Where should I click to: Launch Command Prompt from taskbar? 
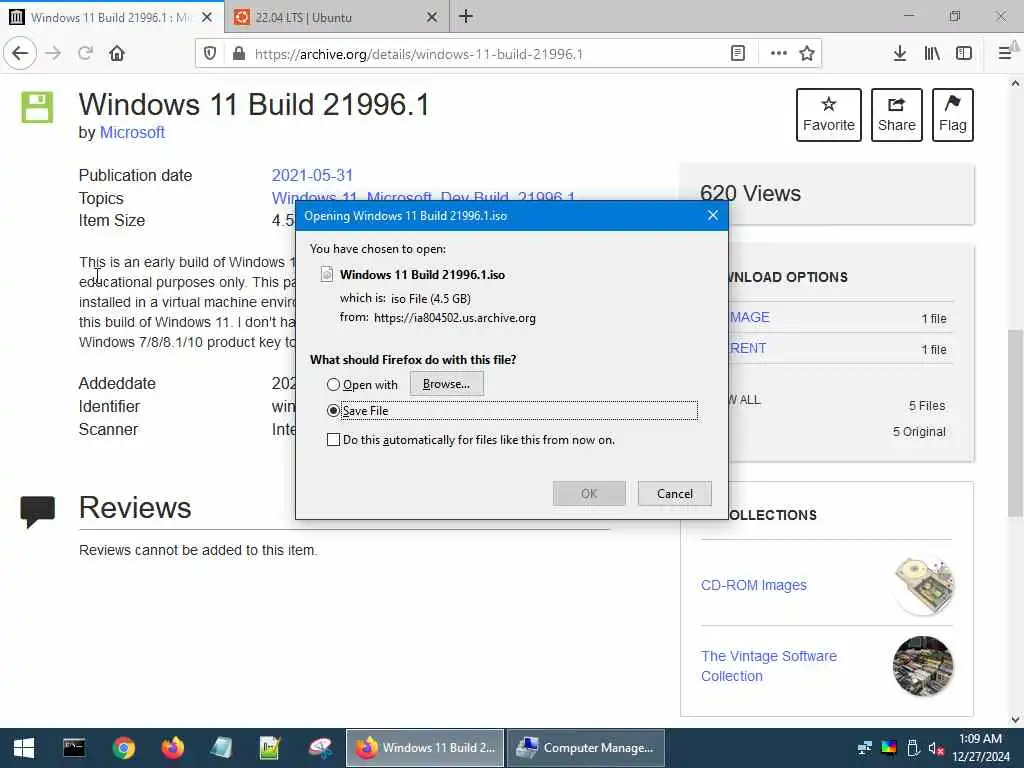click(x=74, y=748)
